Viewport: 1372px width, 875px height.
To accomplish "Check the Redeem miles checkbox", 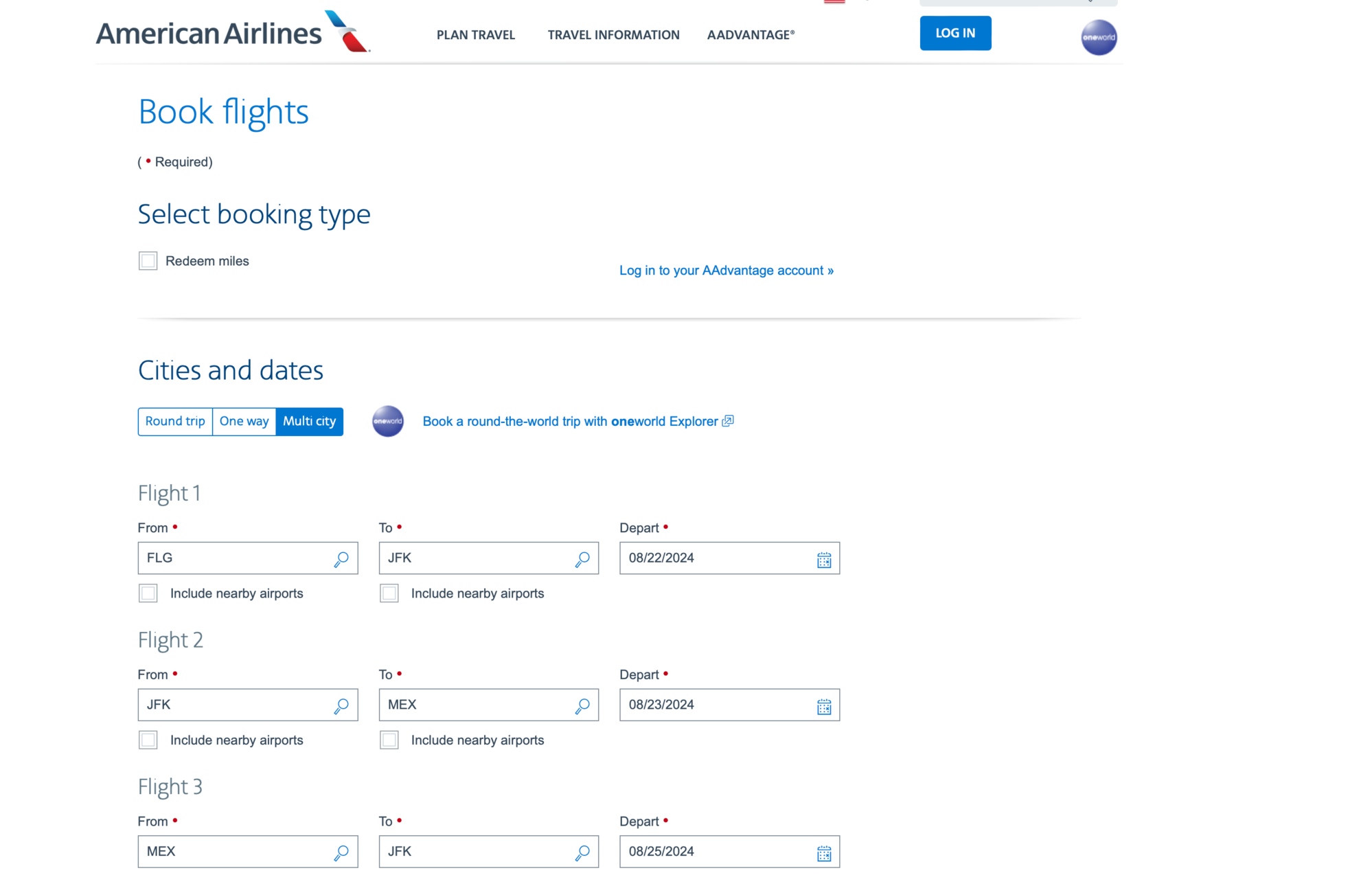I will tap(148, 261).
